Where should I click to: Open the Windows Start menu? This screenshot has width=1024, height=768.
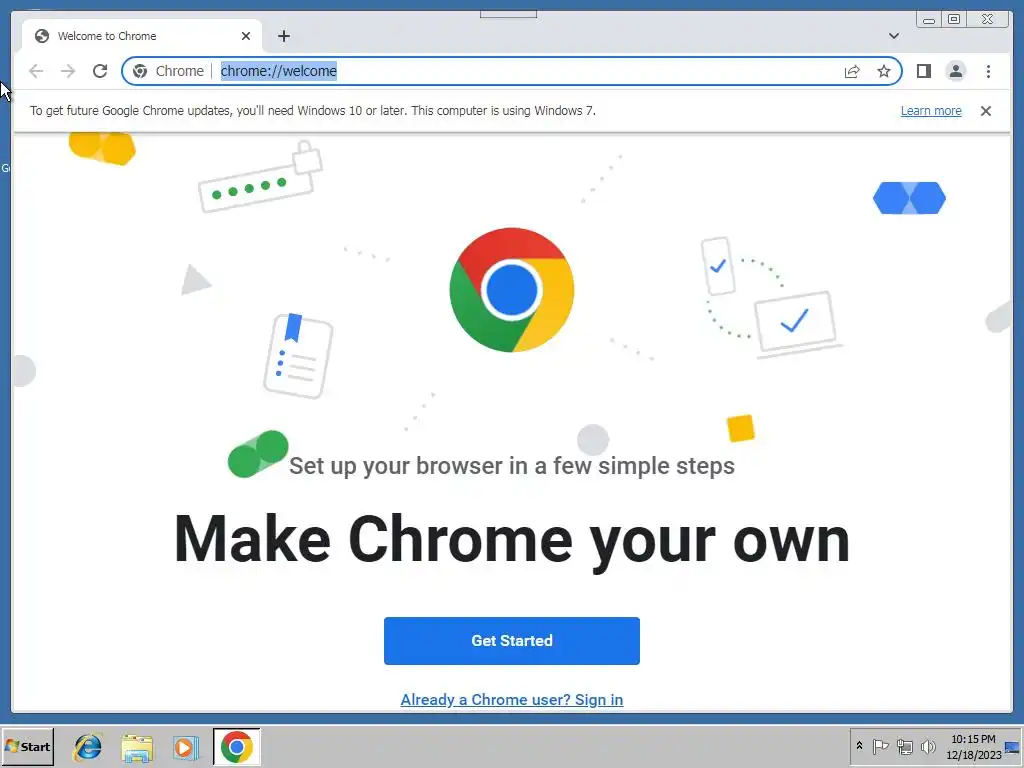coord(27,746)
